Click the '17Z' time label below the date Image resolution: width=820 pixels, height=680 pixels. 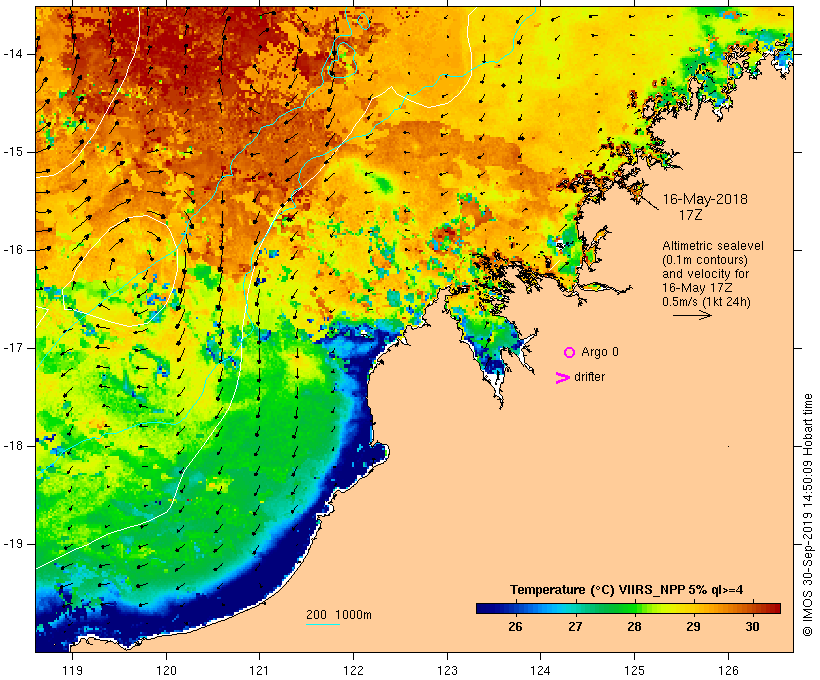tap(690, 215)
